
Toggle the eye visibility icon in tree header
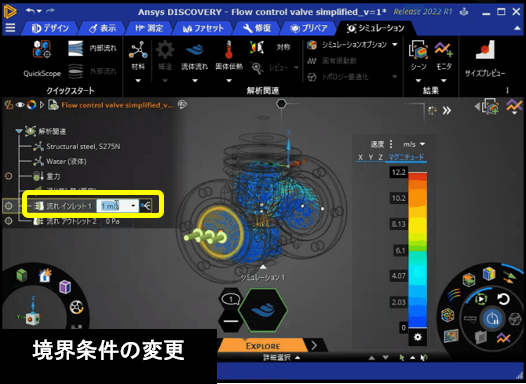(x=20, y=105)
